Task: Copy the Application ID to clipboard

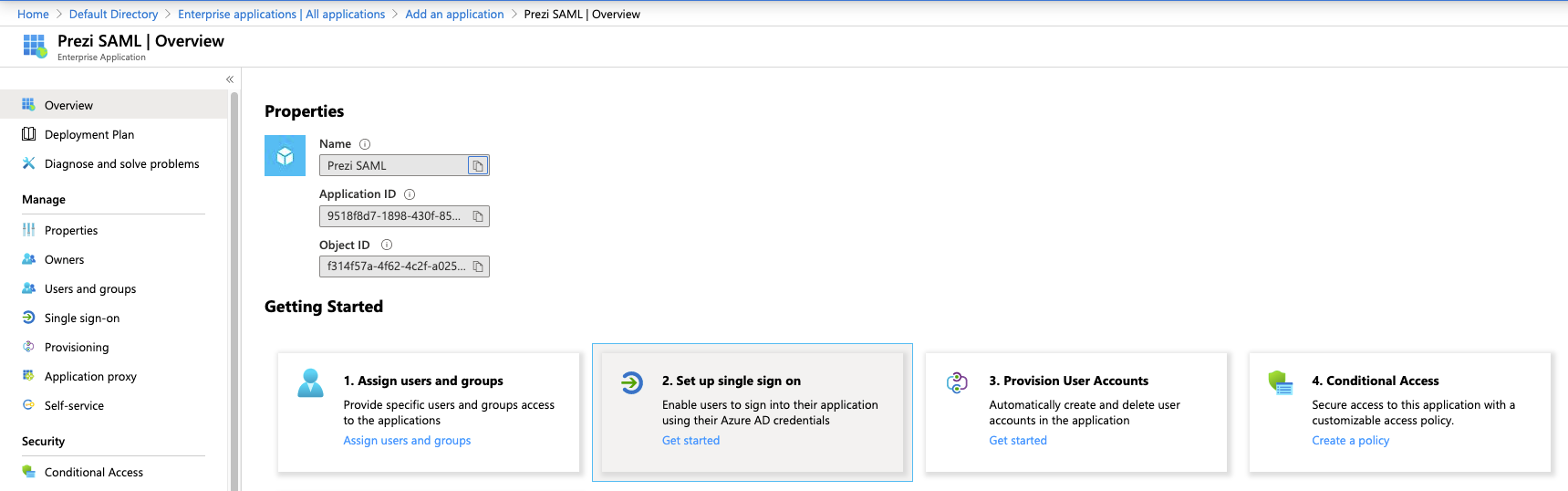Action: pyautogui.click(x=477, y=216)
